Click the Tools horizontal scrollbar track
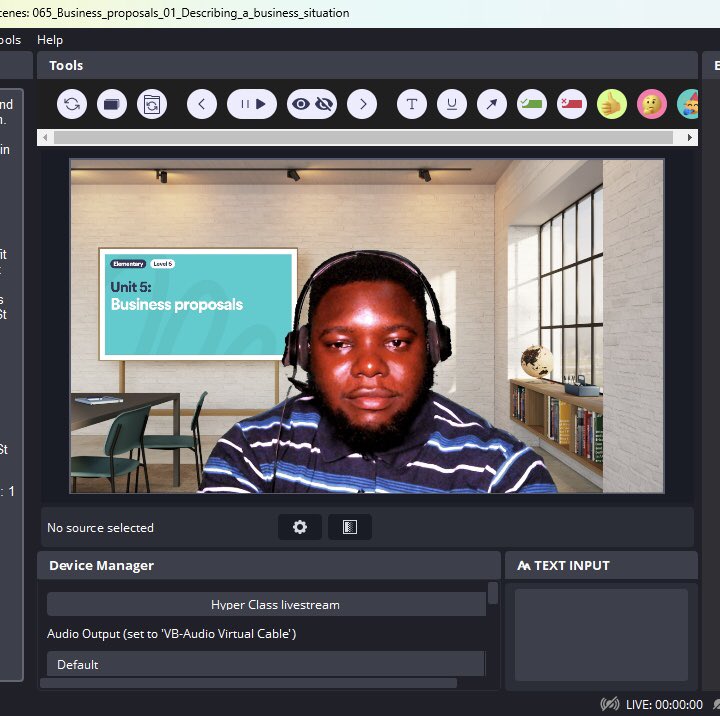720x716 pixels. [x=363, y=137]
